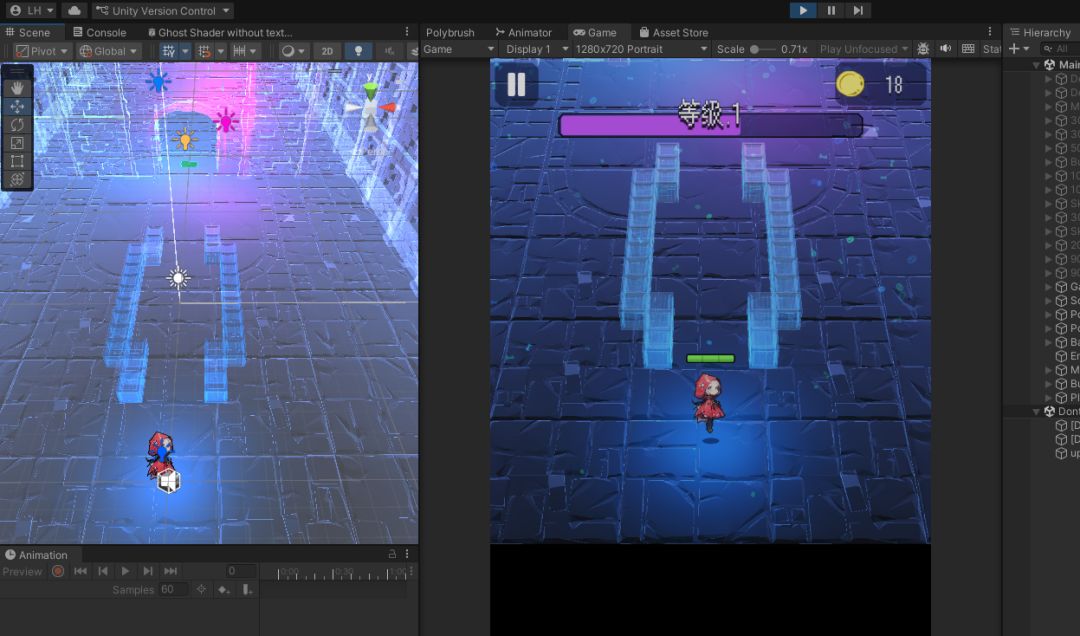Select the Scale tool in scene toolbar
The image size is (1080, 636).
coord(17,143)
